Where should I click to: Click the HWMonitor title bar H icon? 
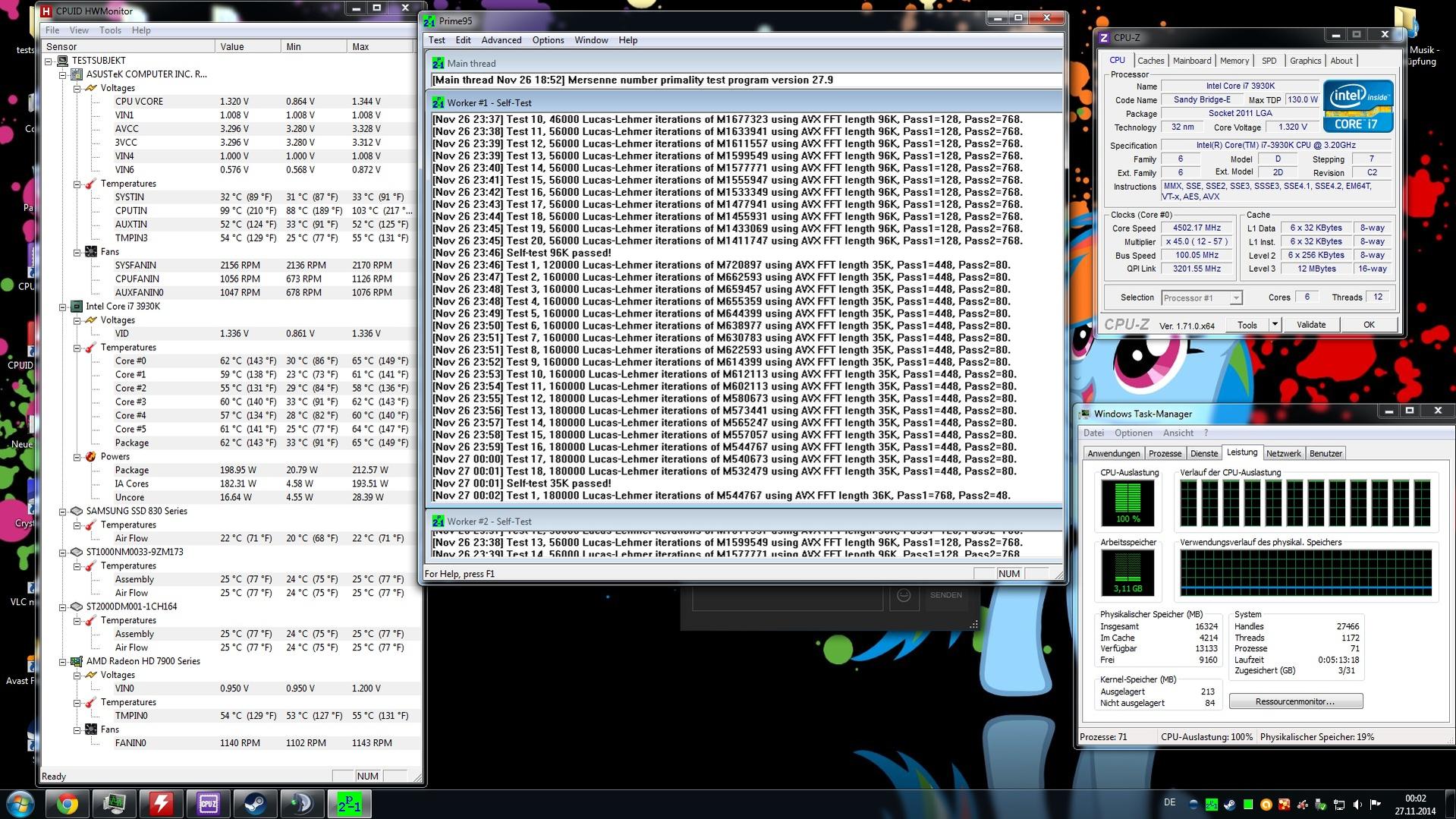point(46,11)
